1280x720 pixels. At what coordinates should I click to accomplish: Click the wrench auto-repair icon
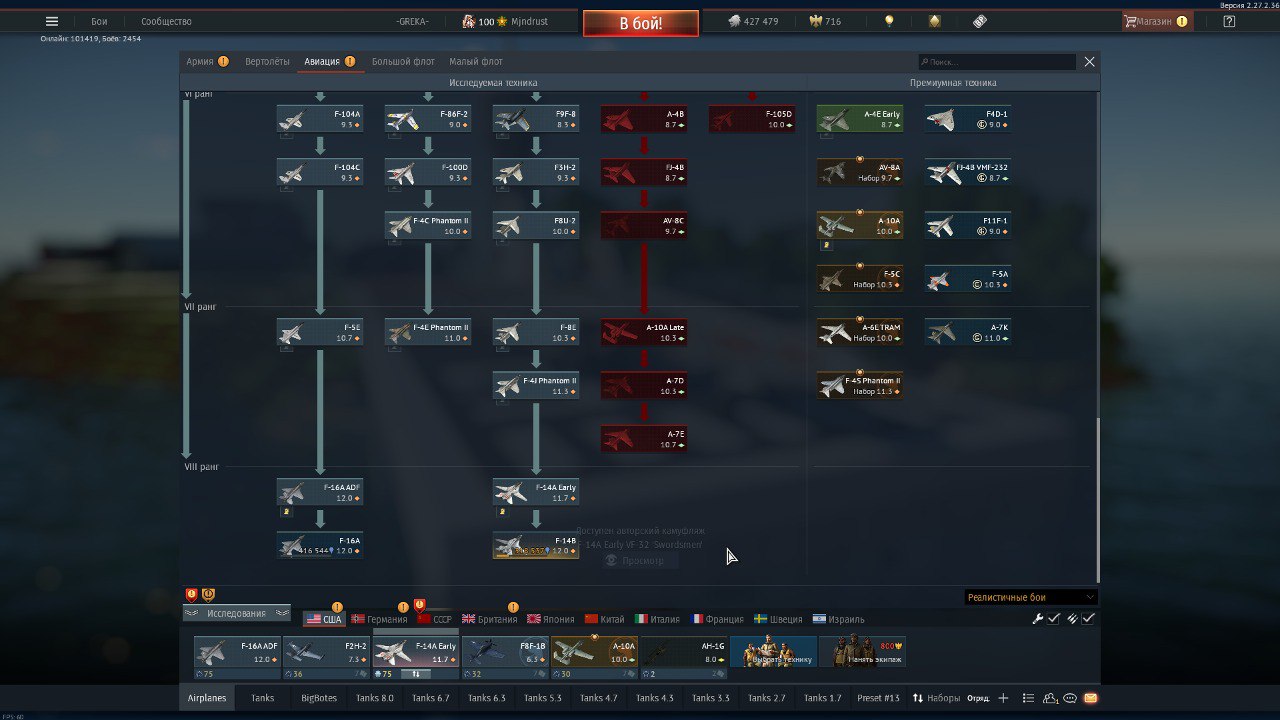click(1038, 619)
